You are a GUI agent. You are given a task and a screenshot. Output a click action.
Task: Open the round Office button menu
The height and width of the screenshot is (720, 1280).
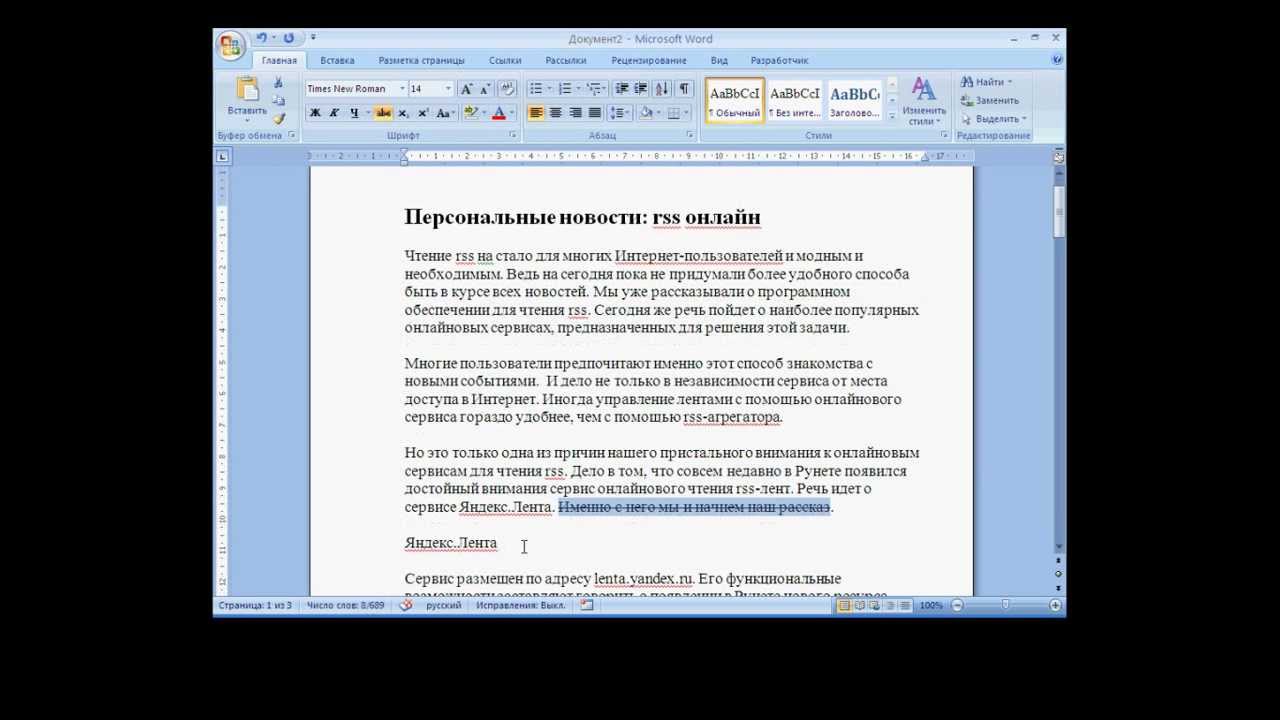tap(231, 46)
